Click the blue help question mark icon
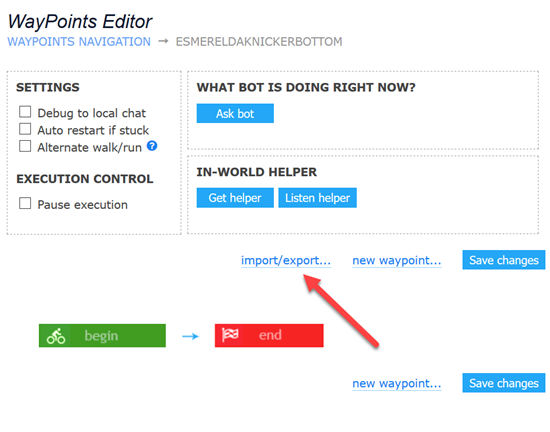The image size is (550, 432). click(152, 146)
